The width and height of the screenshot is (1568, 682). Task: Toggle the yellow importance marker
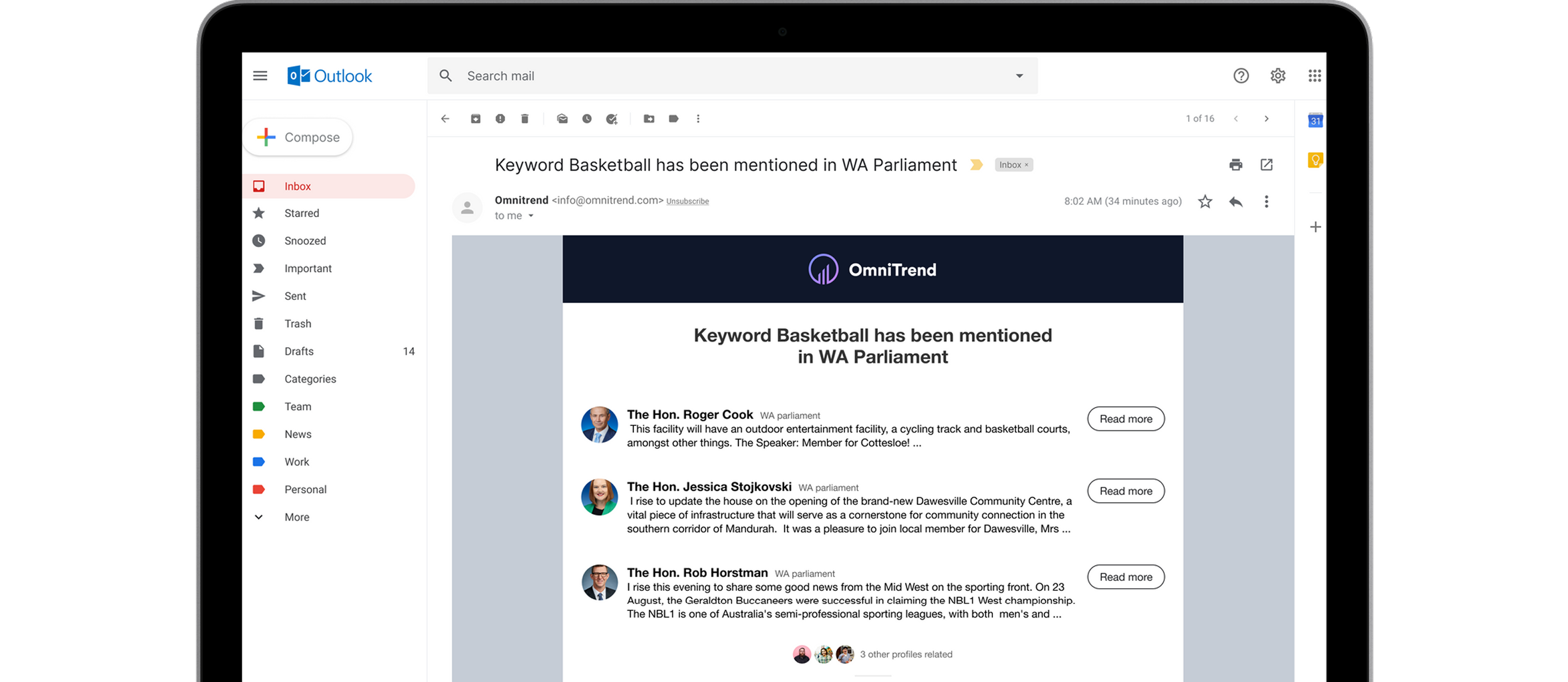[976, 165]
